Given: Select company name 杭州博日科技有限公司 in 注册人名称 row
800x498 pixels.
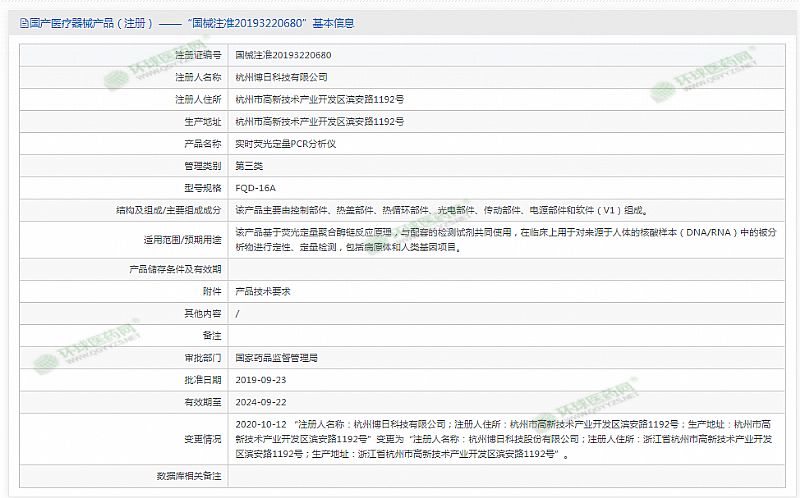Looking at the screenshot, I should click(x=281, y=77).
